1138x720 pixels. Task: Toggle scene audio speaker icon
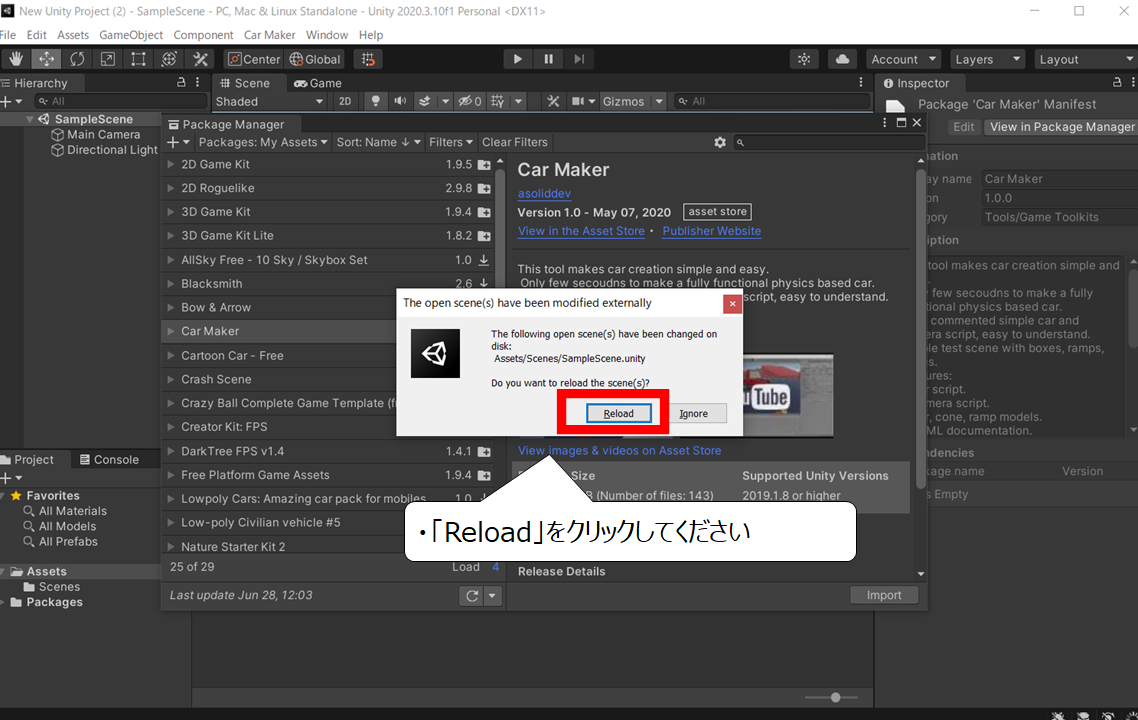point(400,101)
